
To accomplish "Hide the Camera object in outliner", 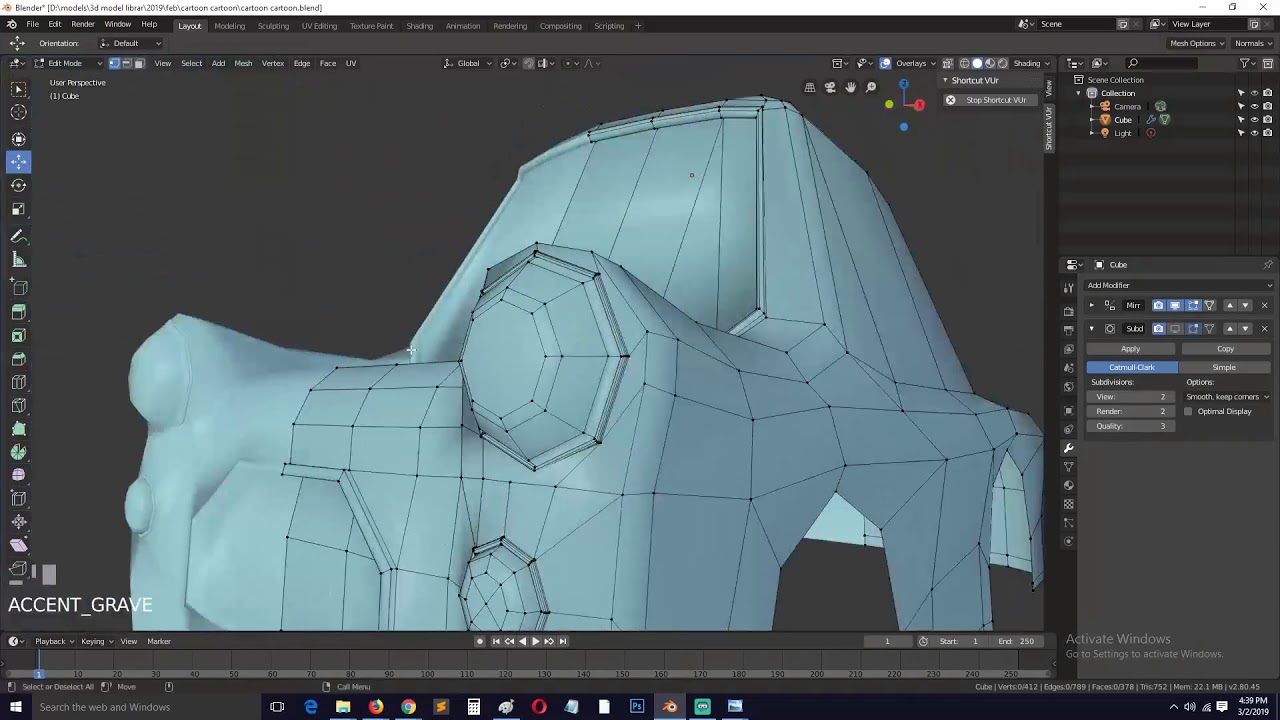I will coord(1254,107).
